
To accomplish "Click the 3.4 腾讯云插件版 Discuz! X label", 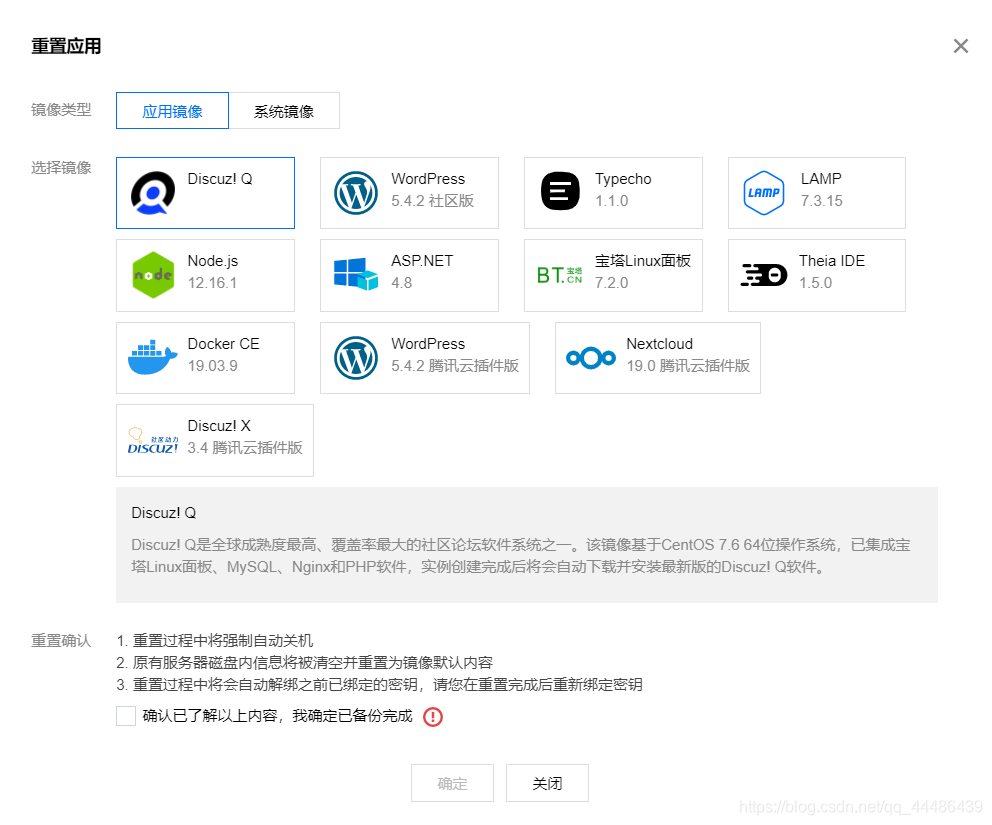I will click(245, 448).
